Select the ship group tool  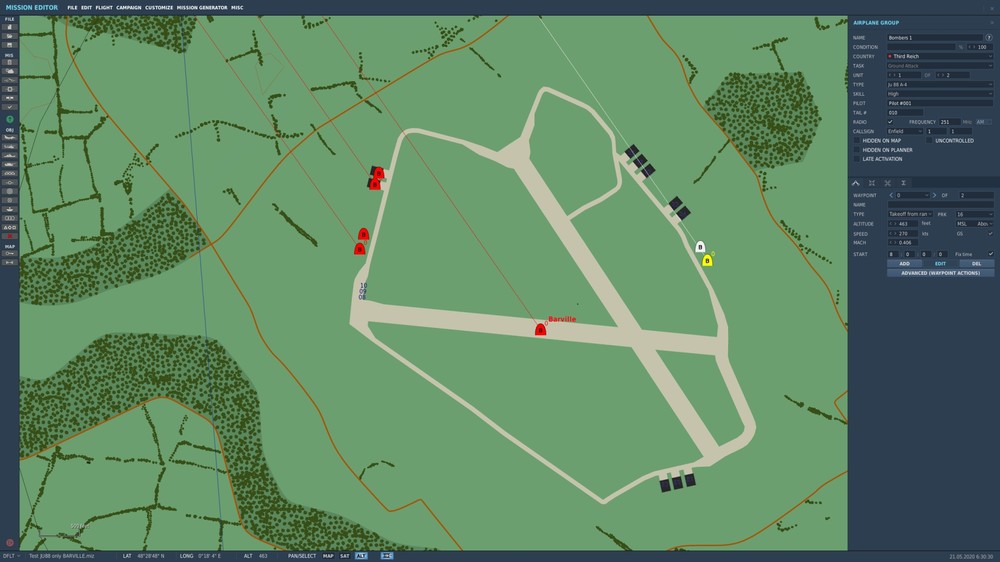pos(10,155)
